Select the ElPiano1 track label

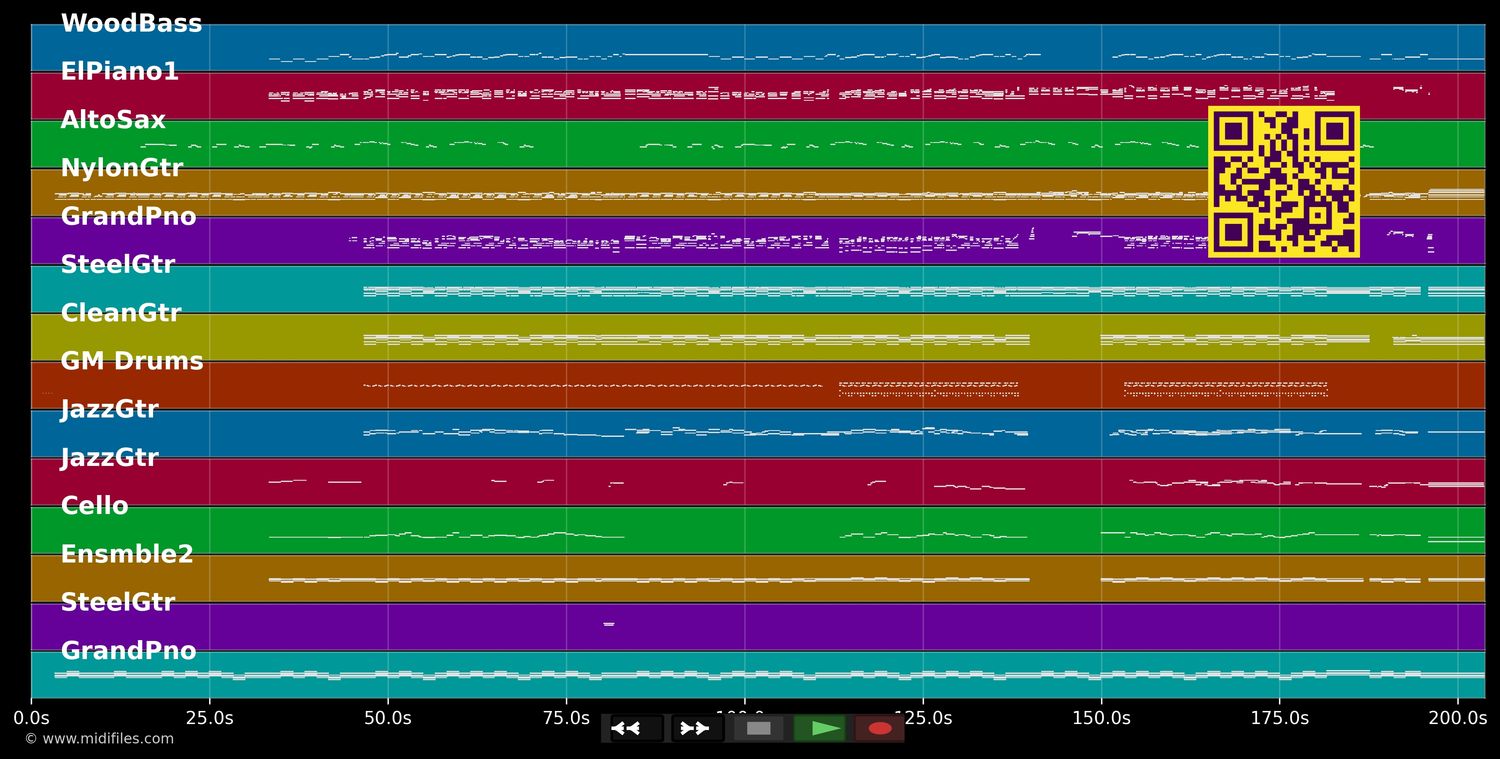(x=119, y=72)
